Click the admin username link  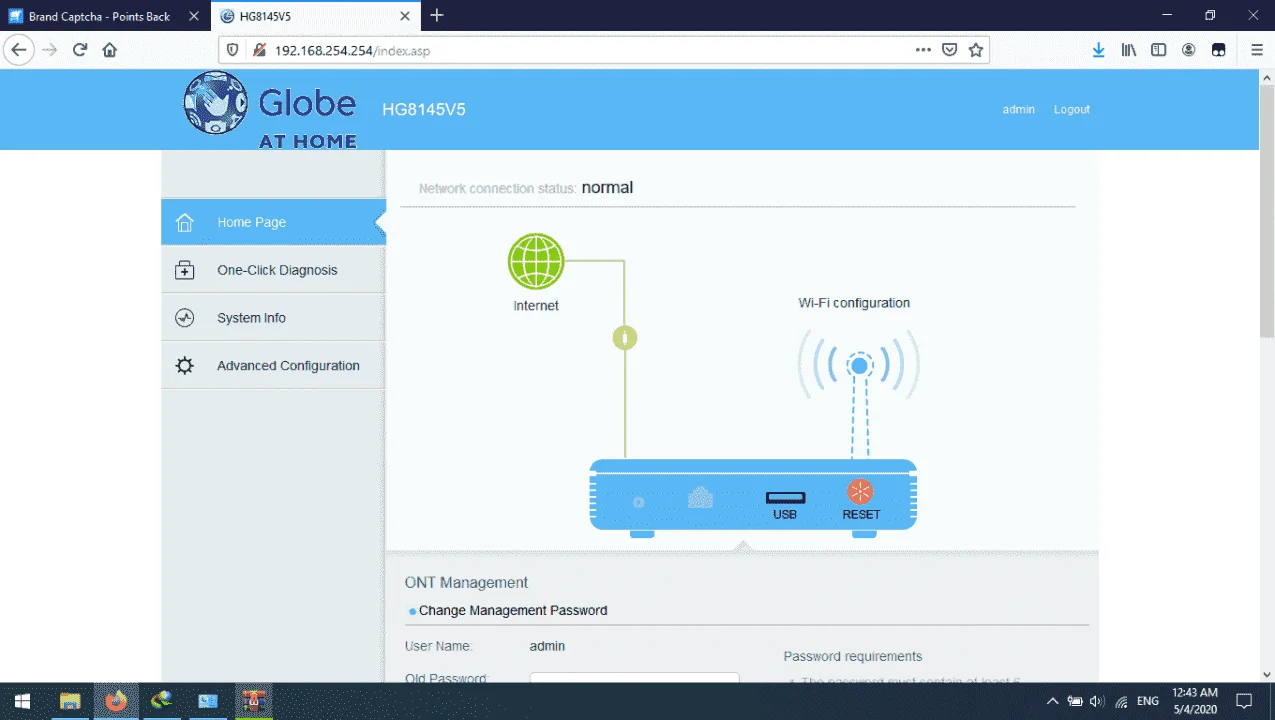(1018, 109)
